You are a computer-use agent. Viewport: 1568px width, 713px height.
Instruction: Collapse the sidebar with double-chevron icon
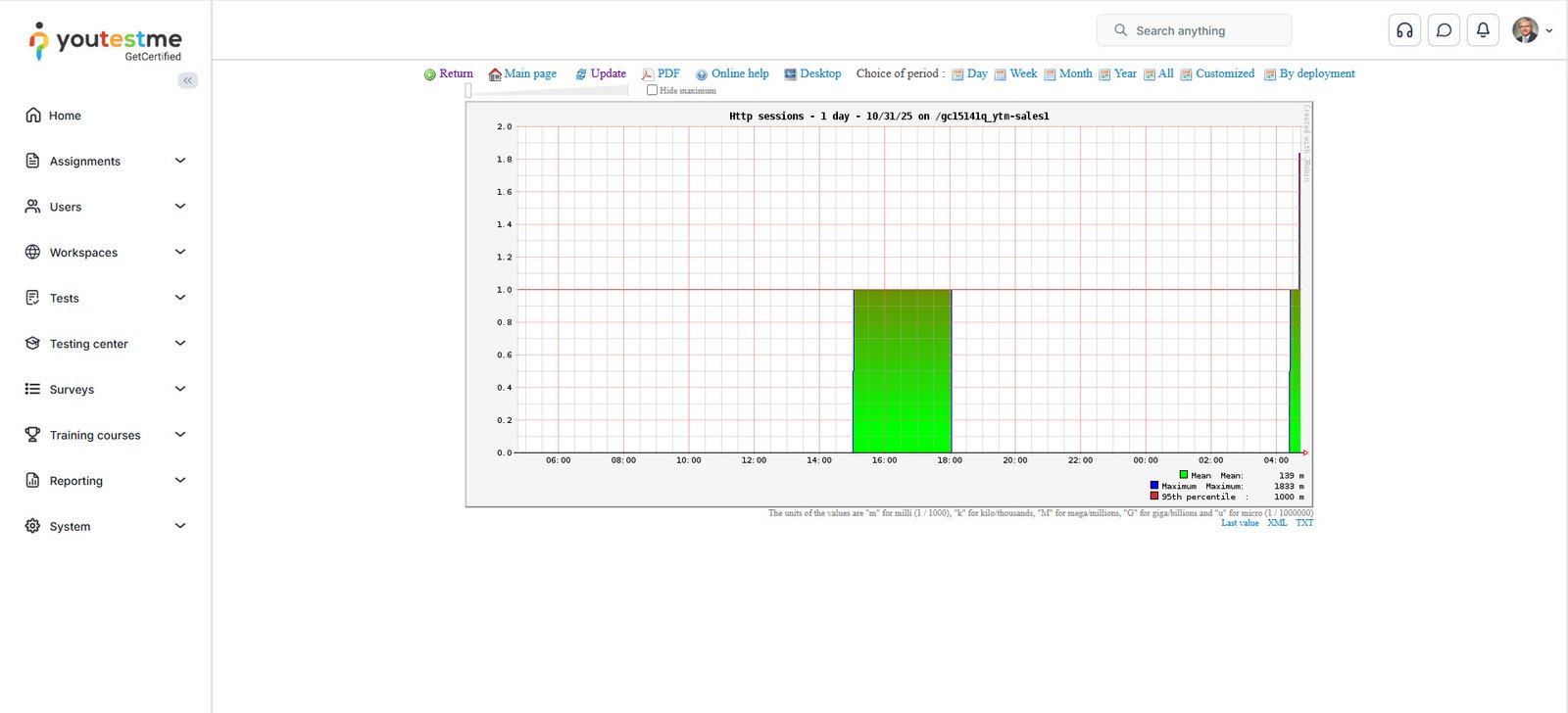coord(188,80)
